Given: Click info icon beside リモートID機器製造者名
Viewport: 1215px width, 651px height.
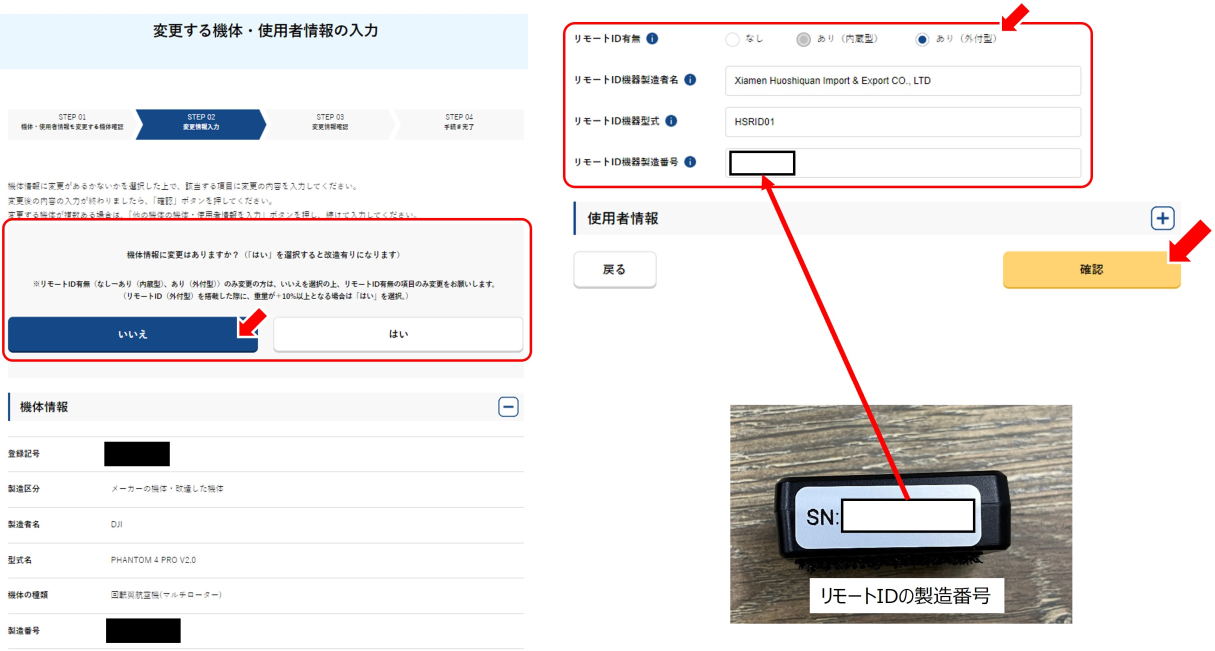Looking at the screenshot, I should tap(690, 80).
